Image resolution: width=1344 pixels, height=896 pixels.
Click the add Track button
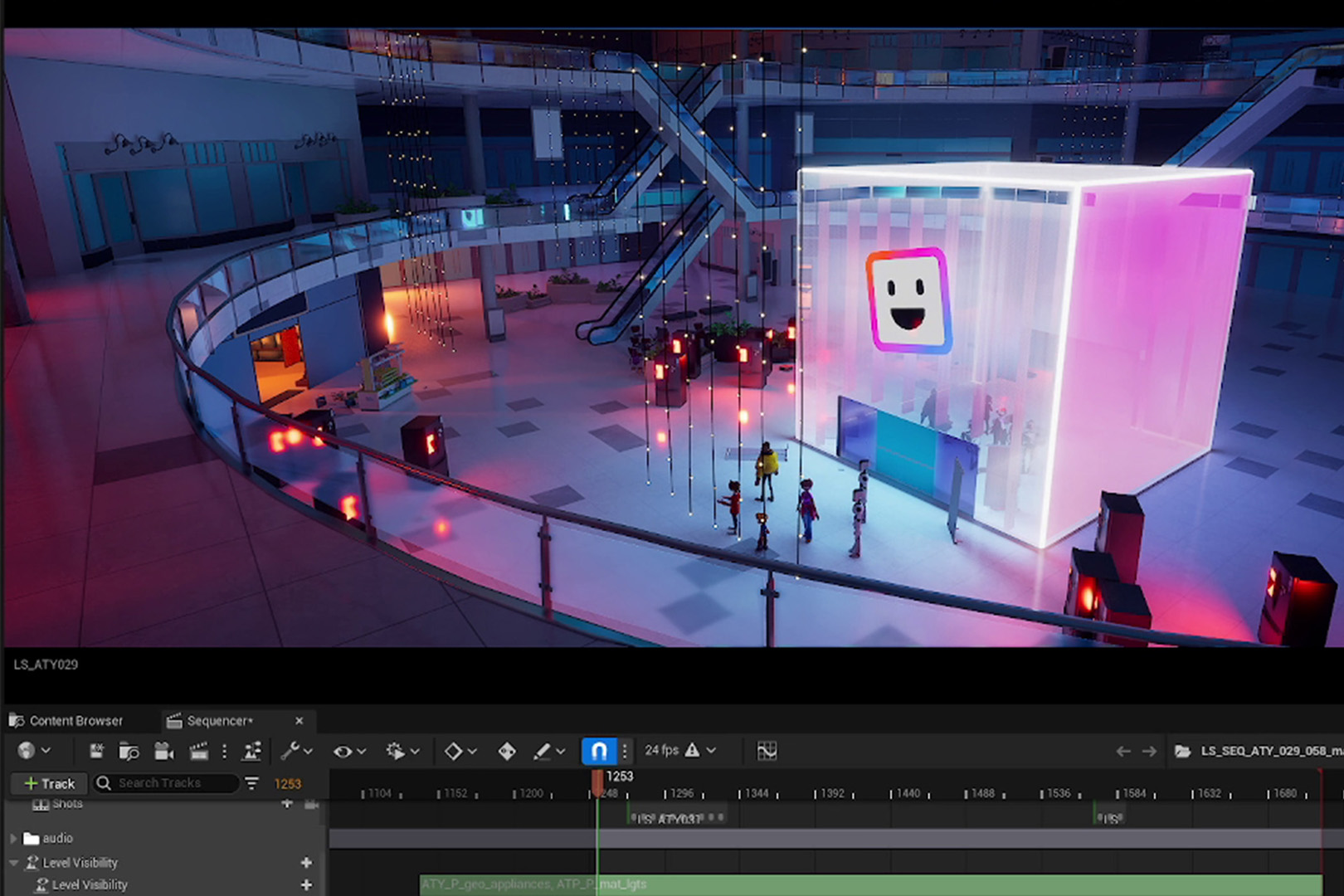point(50,783)
